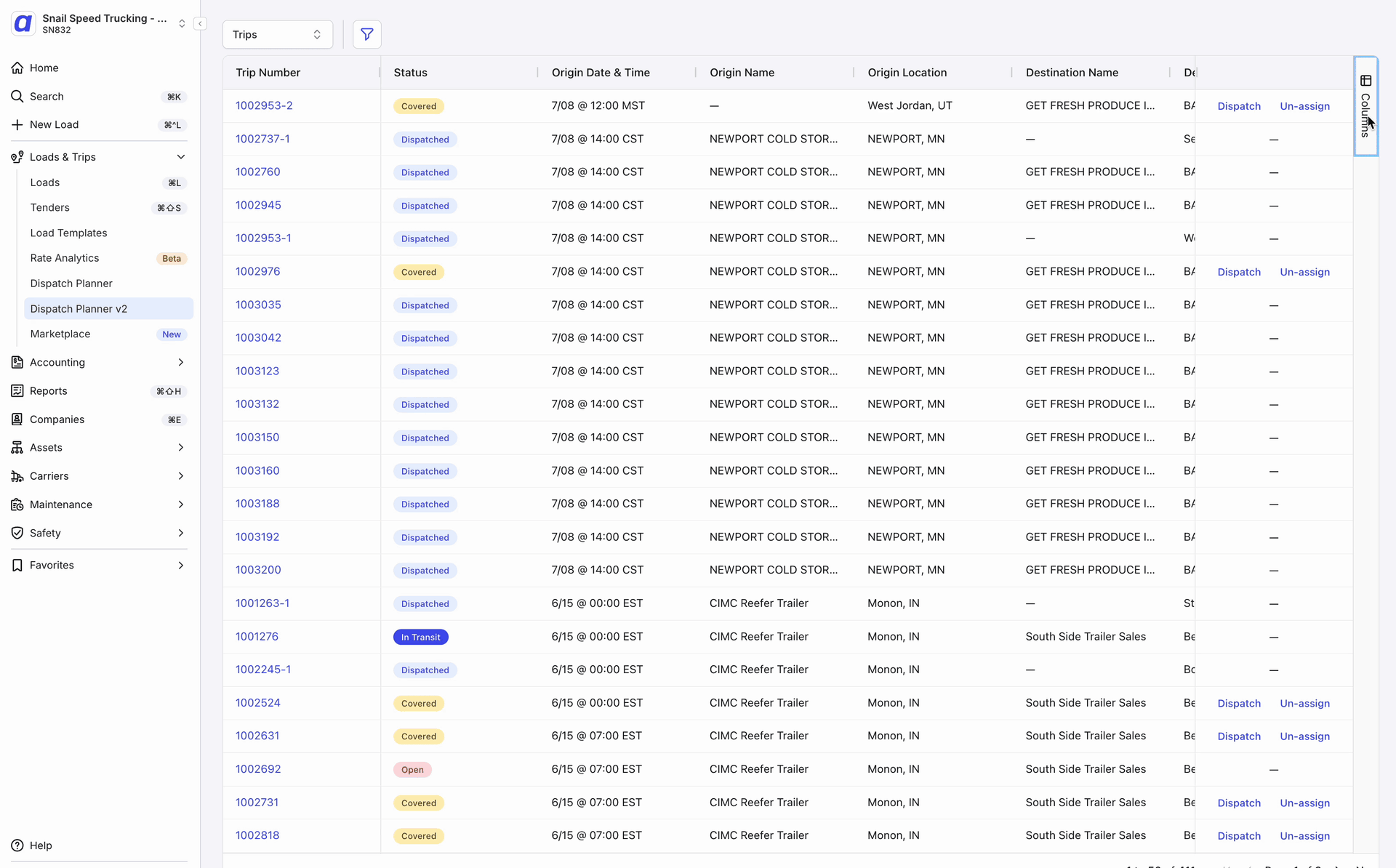Screen dimensions: 1396x868
Task: Click the Maintenance icon
Action: 17,505
